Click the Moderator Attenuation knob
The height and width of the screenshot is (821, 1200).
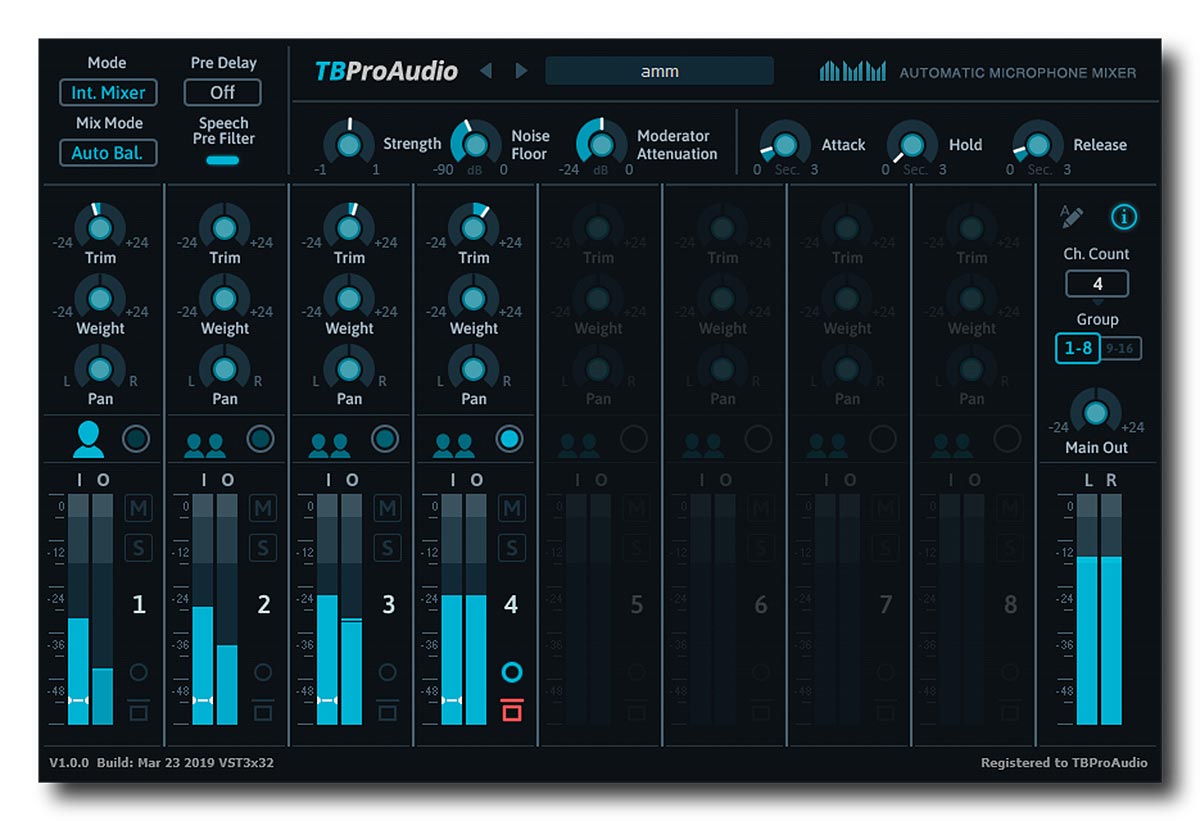(601, 145)
